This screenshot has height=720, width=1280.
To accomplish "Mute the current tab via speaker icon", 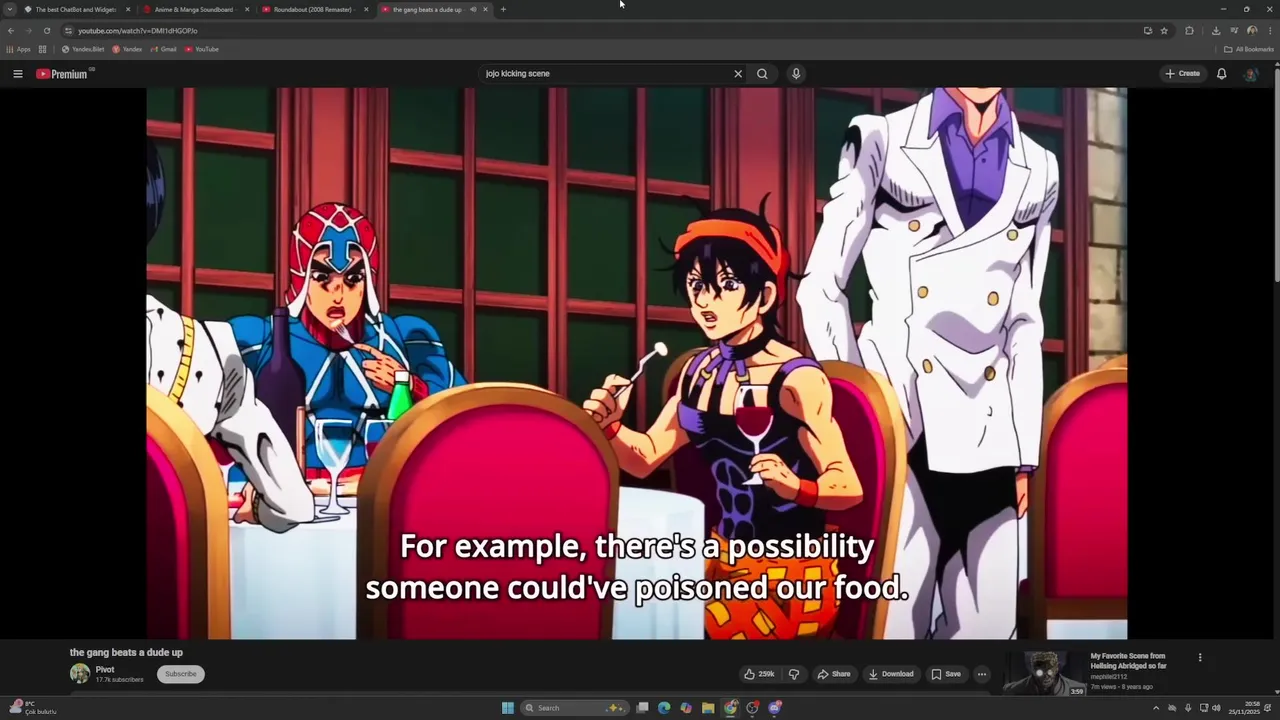I will click(473, 9).
